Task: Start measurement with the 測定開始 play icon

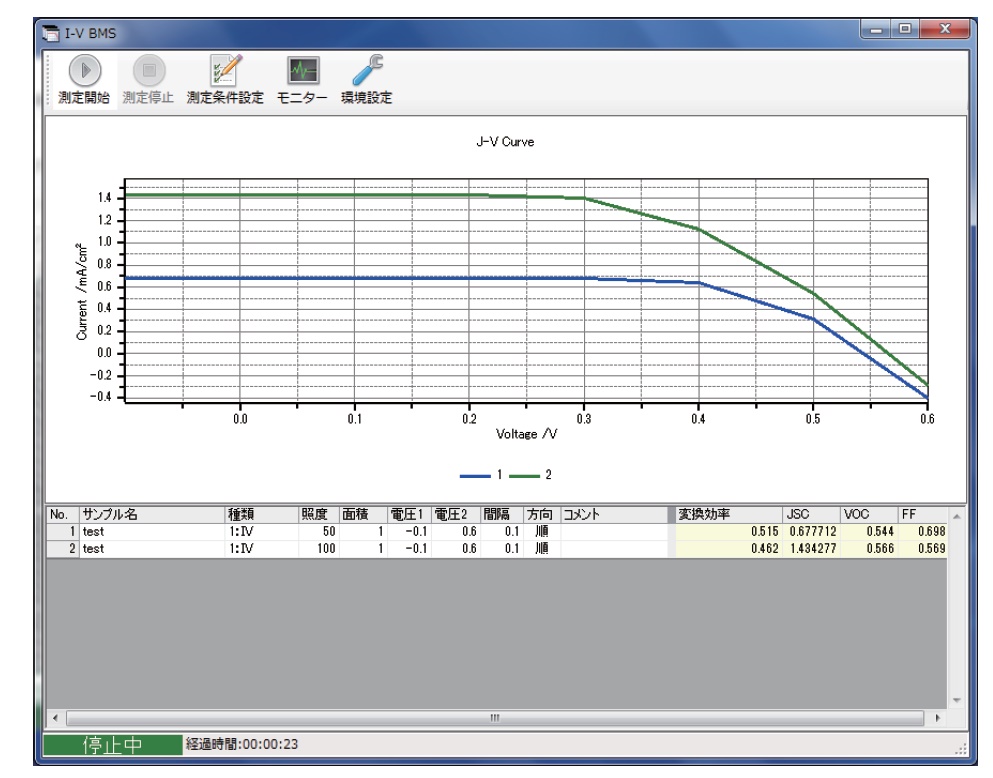Action: (x=85, y=71)
